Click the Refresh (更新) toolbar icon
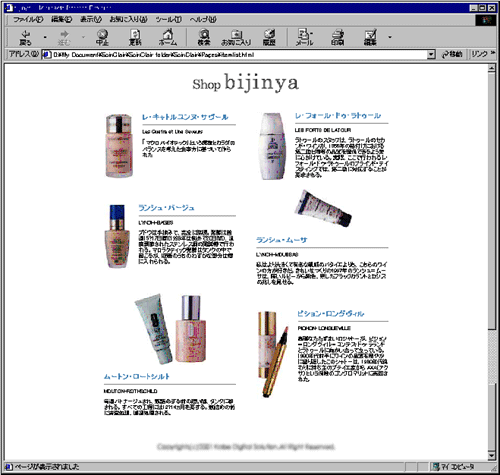The height and width of the screenshot is (475, 500). 135,38
